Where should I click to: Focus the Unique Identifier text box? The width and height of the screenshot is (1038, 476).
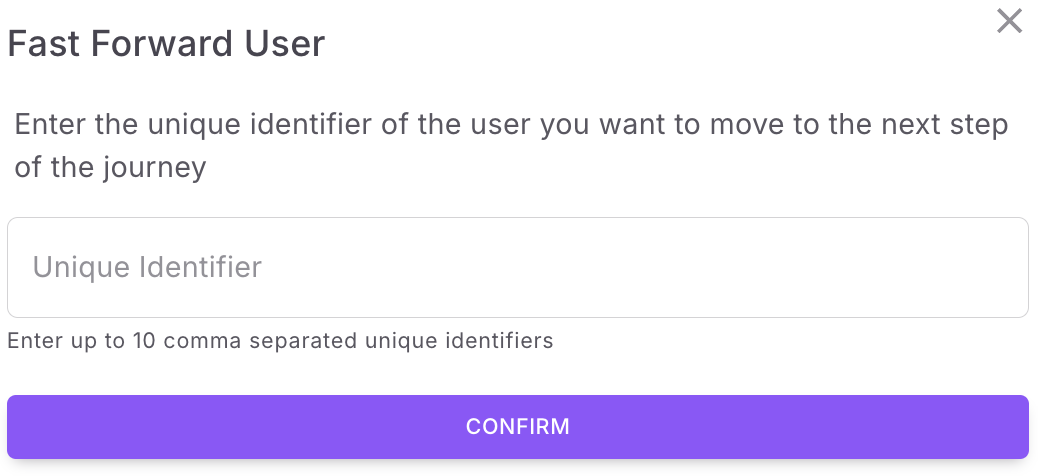click(x=518, y=267)
